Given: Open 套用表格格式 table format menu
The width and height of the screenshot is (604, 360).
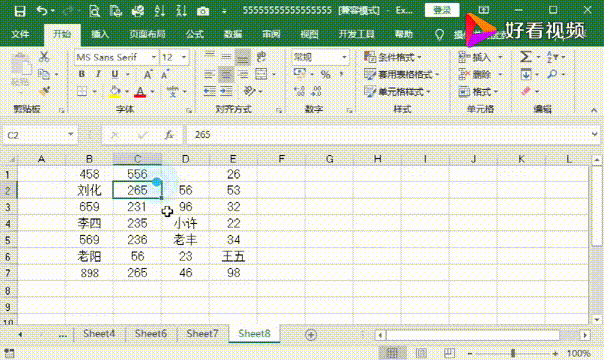Looking at the screenshot, I should [x=402, y=74].
